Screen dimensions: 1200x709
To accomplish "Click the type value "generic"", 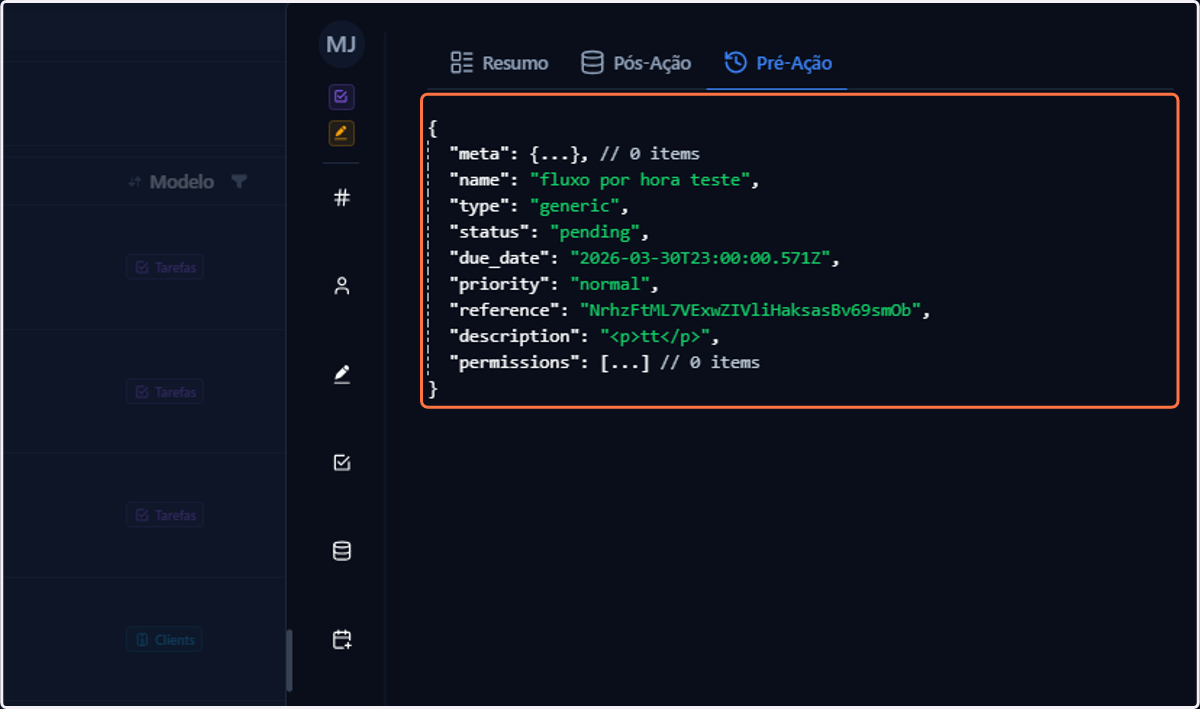I will click(x=575, y=206).
